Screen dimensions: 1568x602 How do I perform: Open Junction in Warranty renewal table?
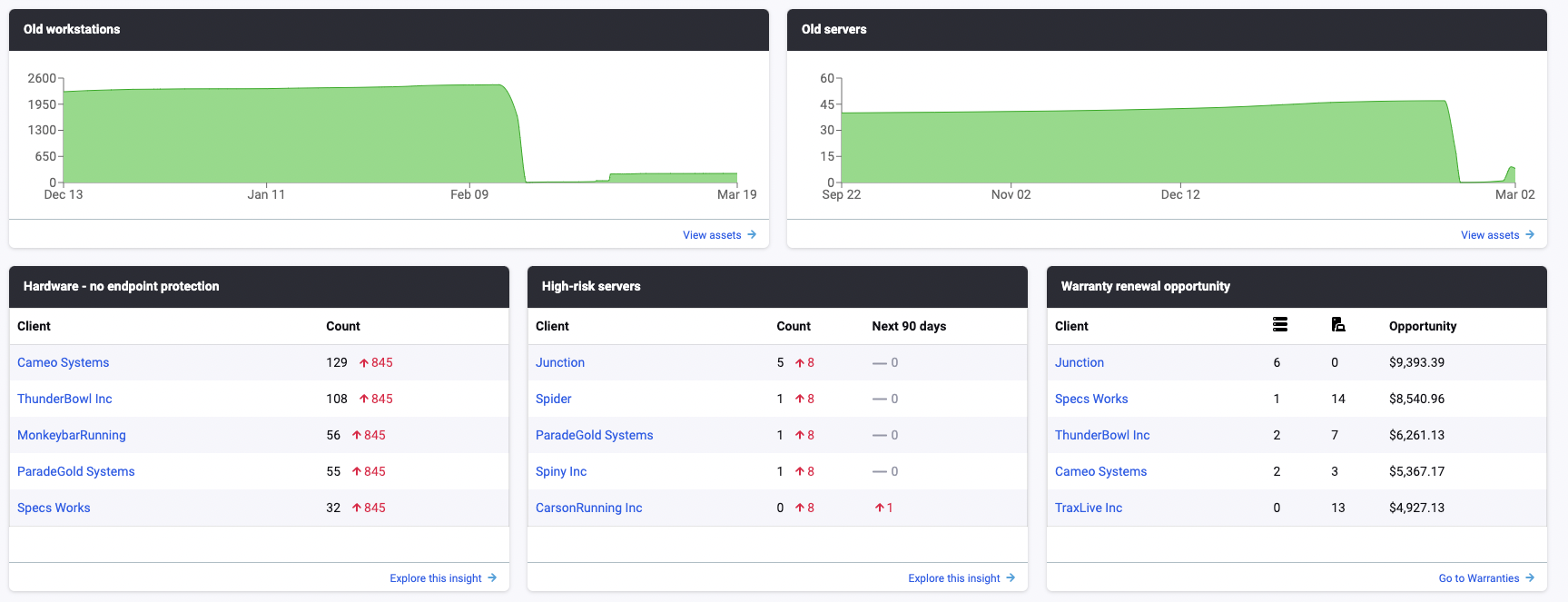pyautogui.click(x=1080, y=362)
